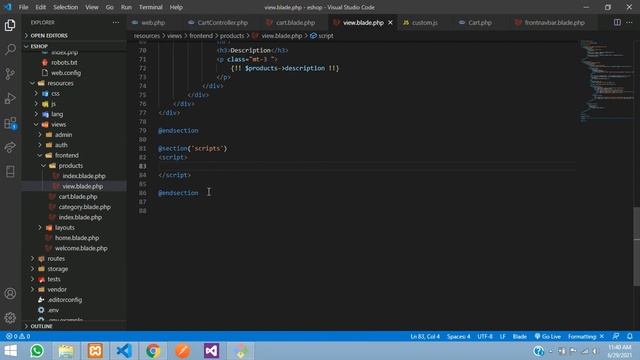Split the editor to the right
640x360 pixels.
click(617, 22)
